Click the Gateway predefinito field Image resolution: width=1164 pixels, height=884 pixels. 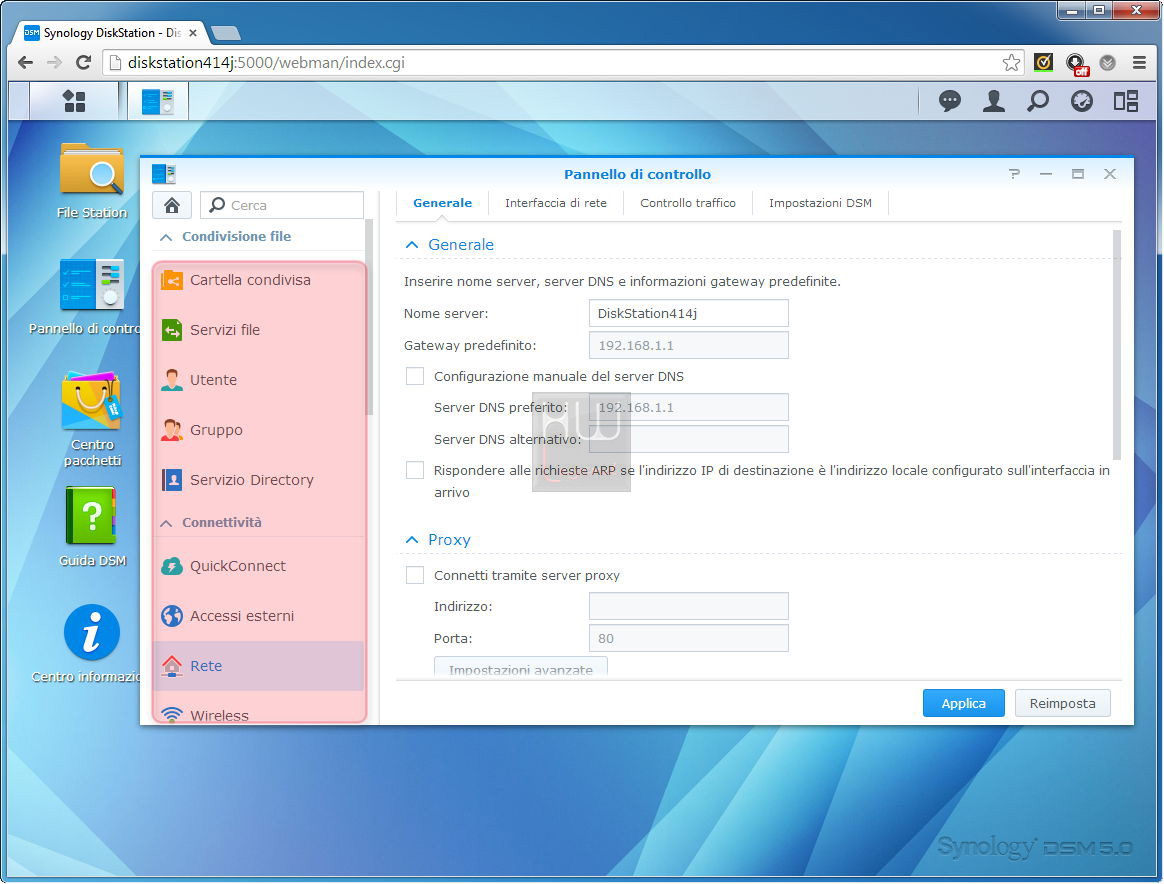coord(688,345)
